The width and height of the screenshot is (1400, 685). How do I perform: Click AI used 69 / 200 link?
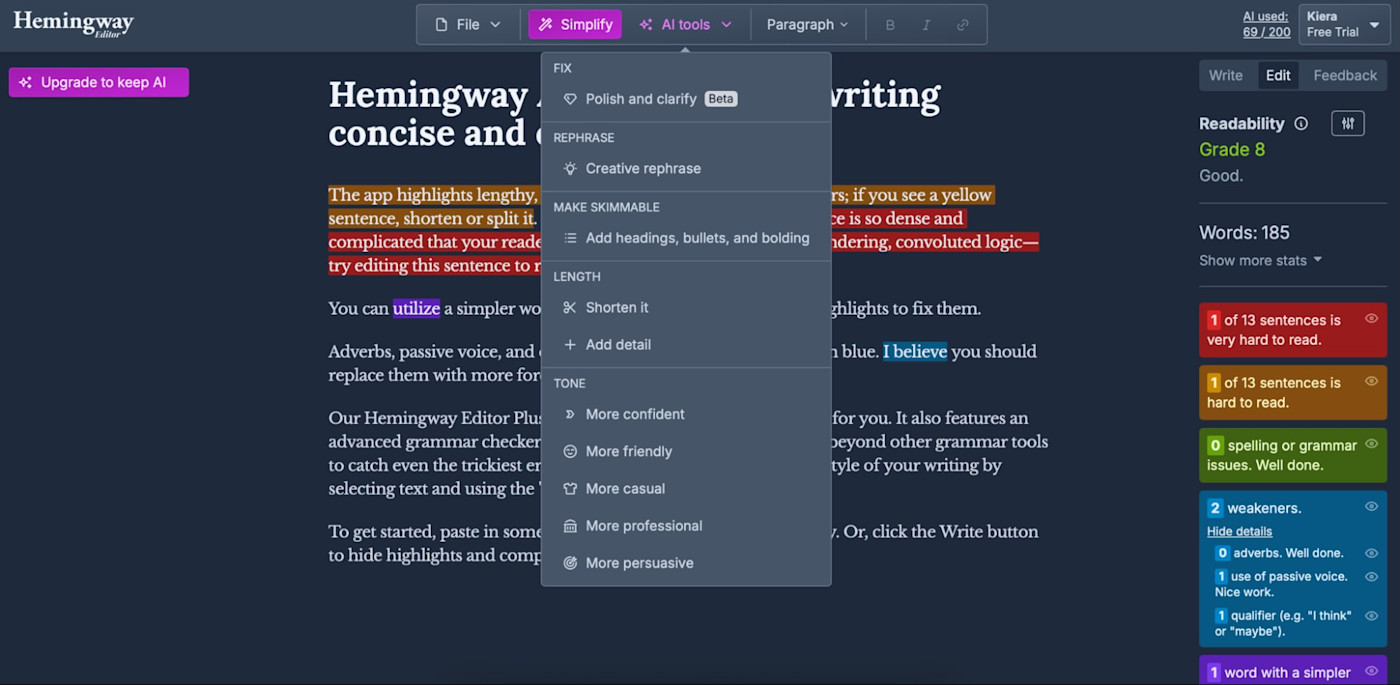[1267, 24]
